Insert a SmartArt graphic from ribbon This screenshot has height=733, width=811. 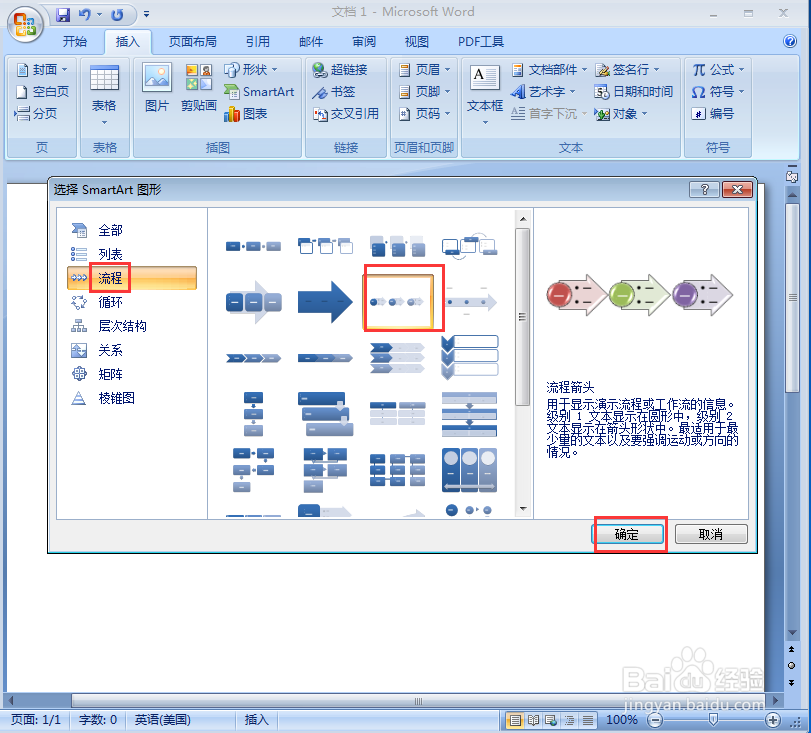259,92
